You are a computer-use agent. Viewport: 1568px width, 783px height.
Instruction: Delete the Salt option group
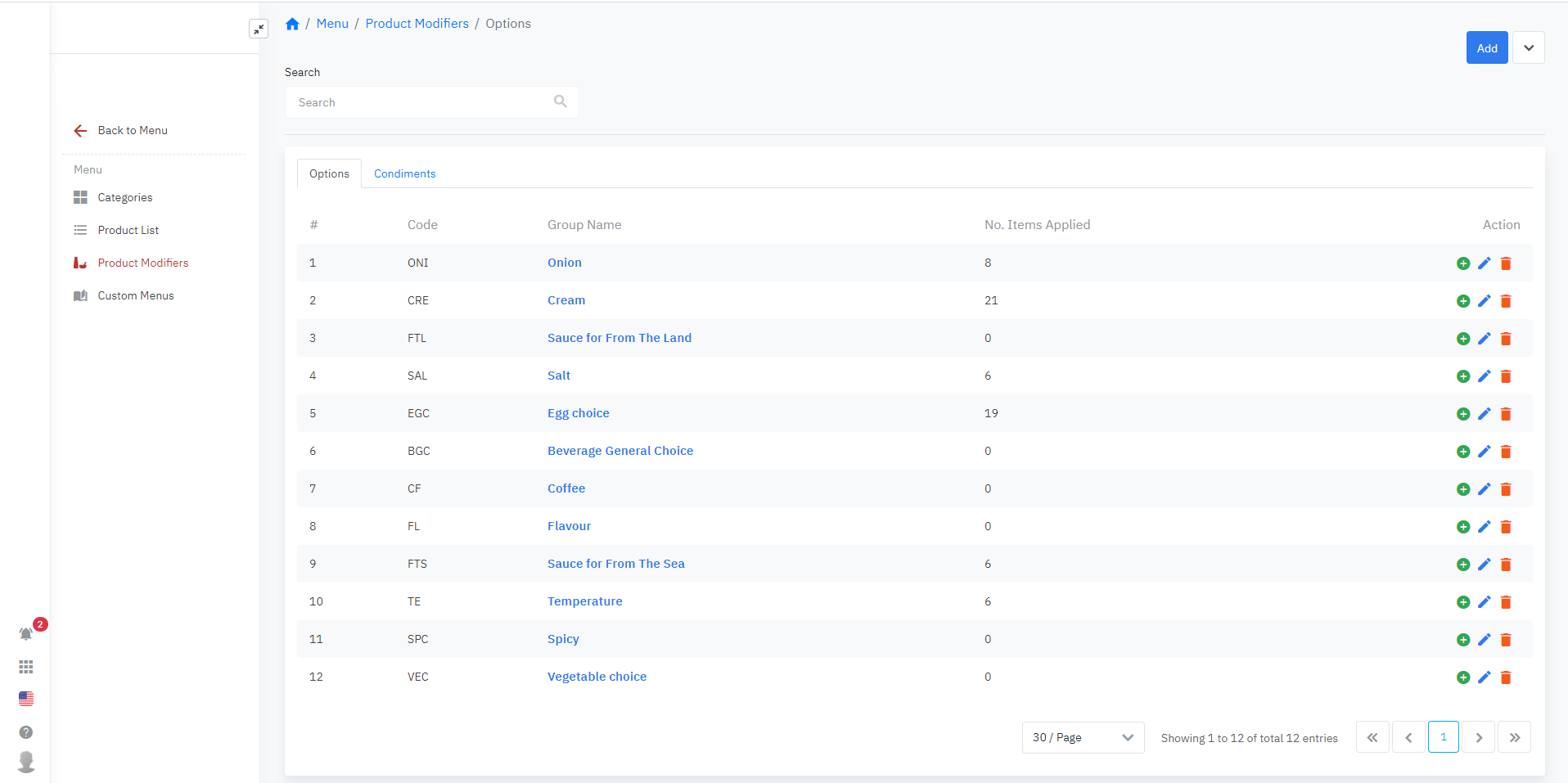click(x=1506, y=376)
